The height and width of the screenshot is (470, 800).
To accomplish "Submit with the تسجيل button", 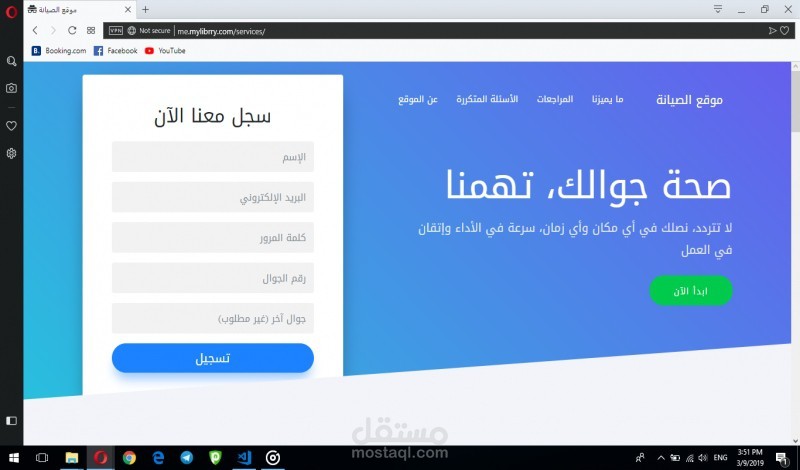I will tap(213, 358).
